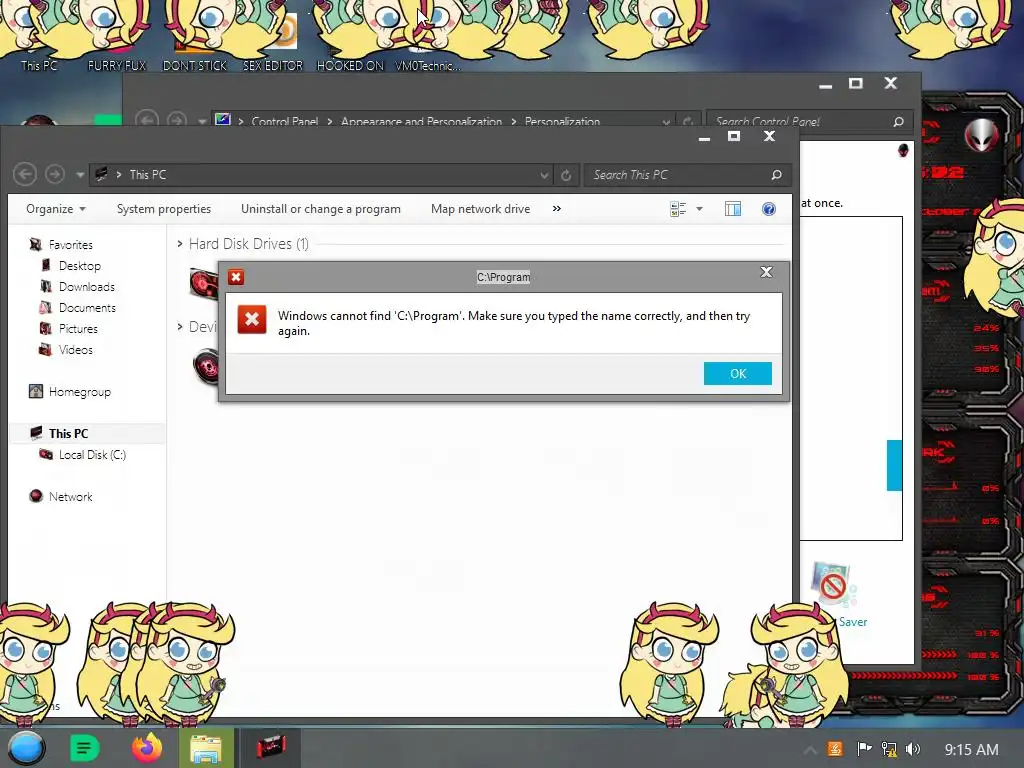The height and width of the screenshot is (768, 1024).
Task: Collapse the Devices group chevron
Action: click(180, 327)
